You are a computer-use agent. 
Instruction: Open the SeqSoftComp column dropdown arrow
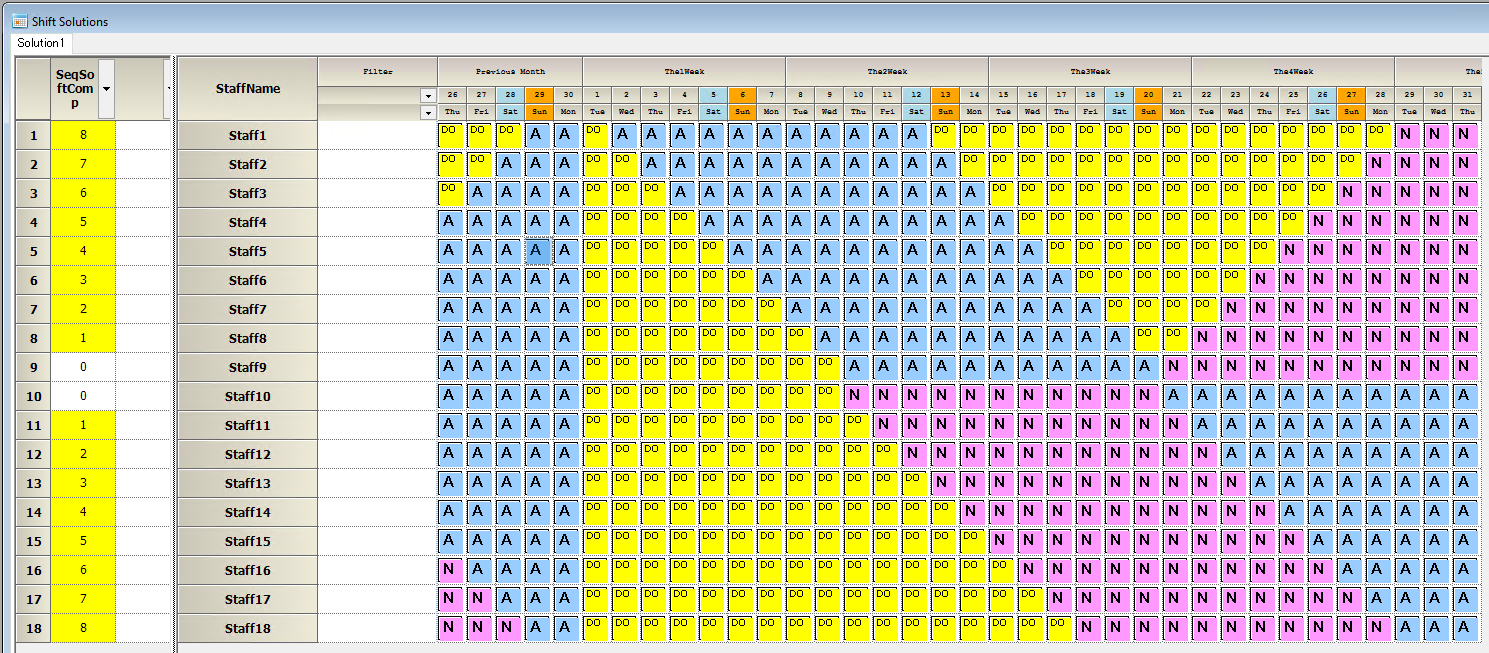(x=106, y=89)
